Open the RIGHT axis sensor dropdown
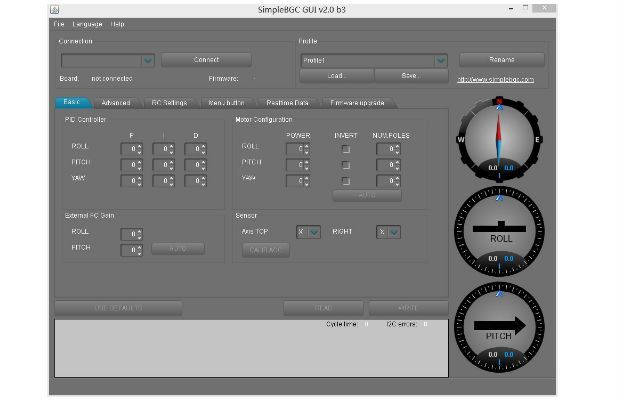Viewport: 620px width, 400px height. (x=388, y=232)
